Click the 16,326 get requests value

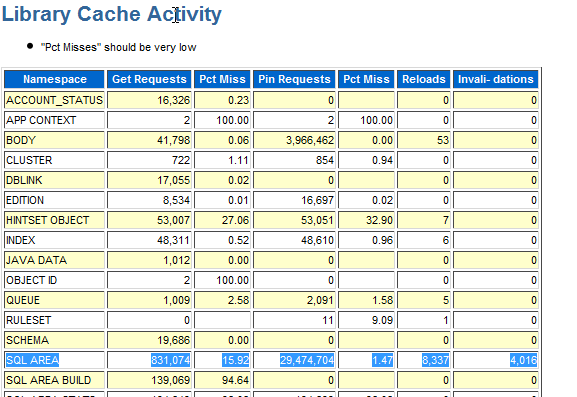(174, 100)
